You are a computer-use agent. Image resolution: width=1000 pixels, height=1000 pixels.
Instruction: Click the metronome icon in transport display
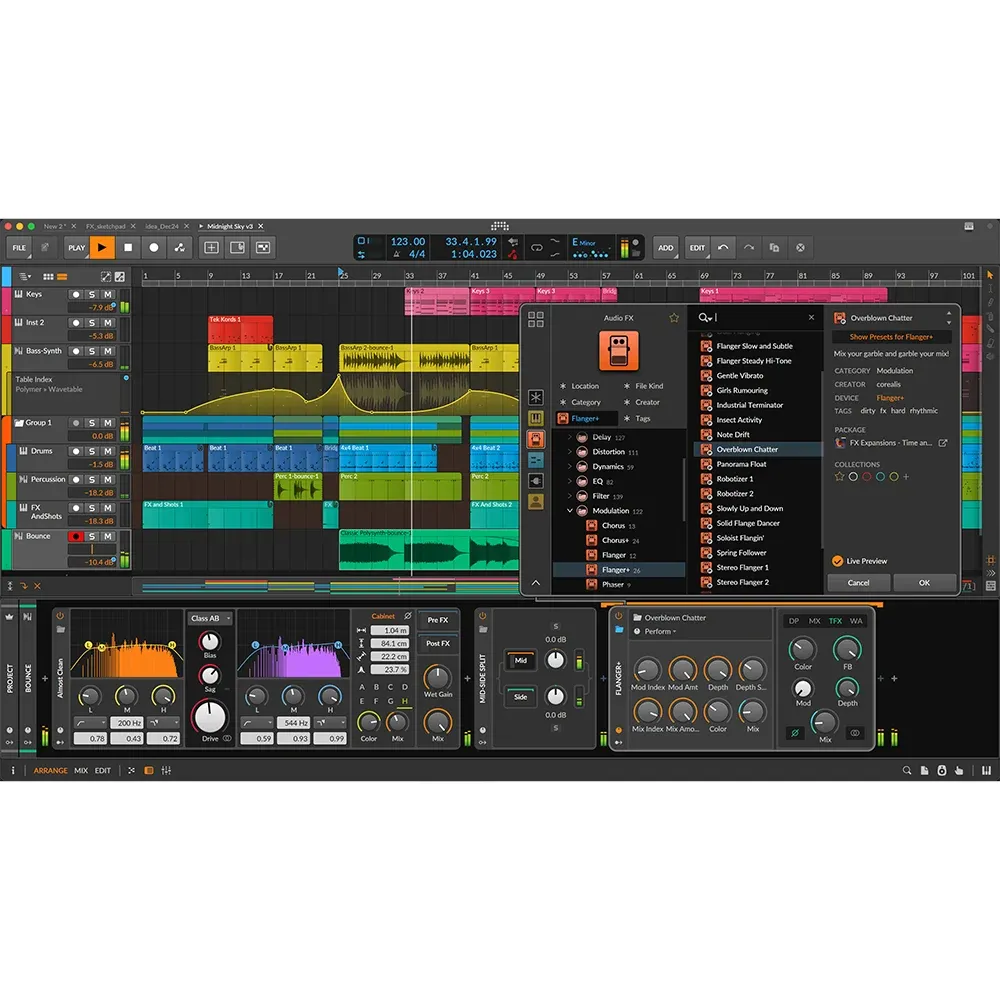click(397, 254)
